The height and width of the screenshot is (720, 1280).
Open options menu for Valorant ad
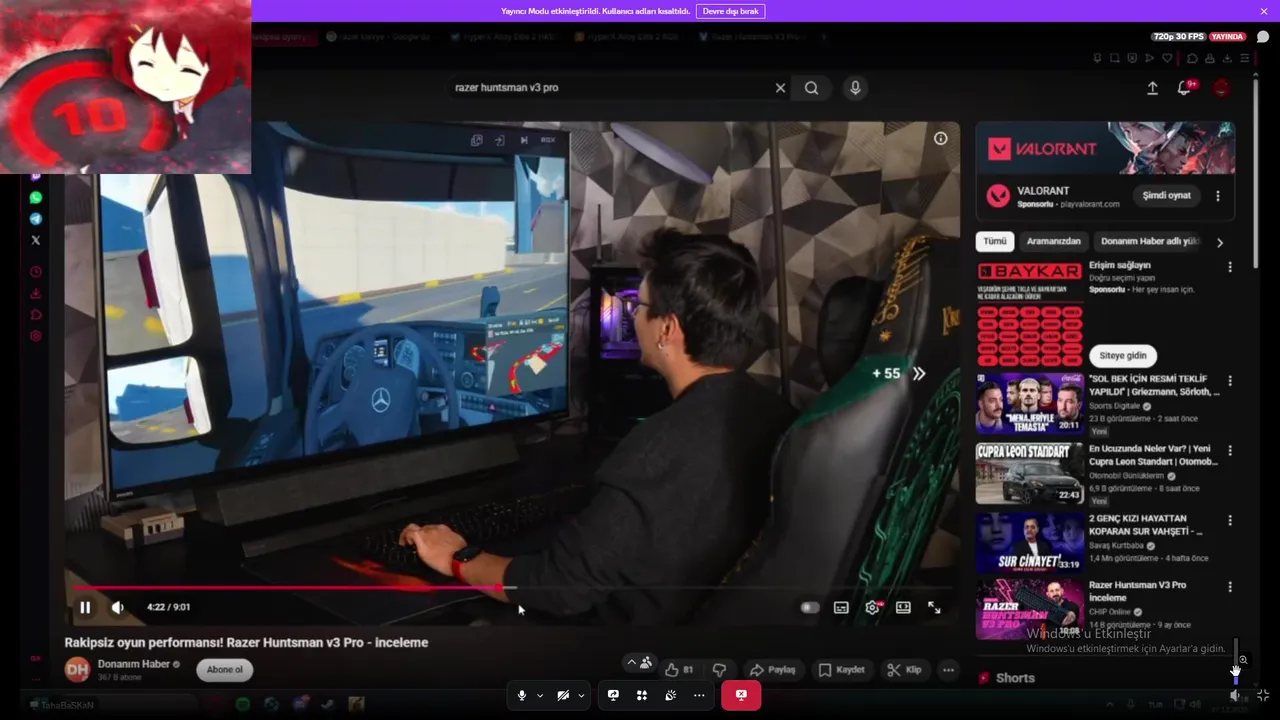click(1218, 196)
